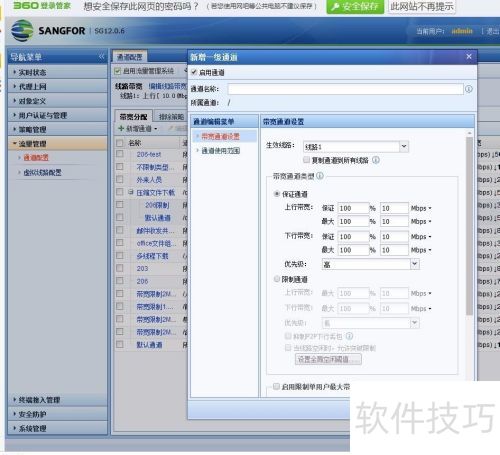Open Mbps unit dropdown for 下行带宽 保证
Screen dimensions: 500x455
coord(421,237)
